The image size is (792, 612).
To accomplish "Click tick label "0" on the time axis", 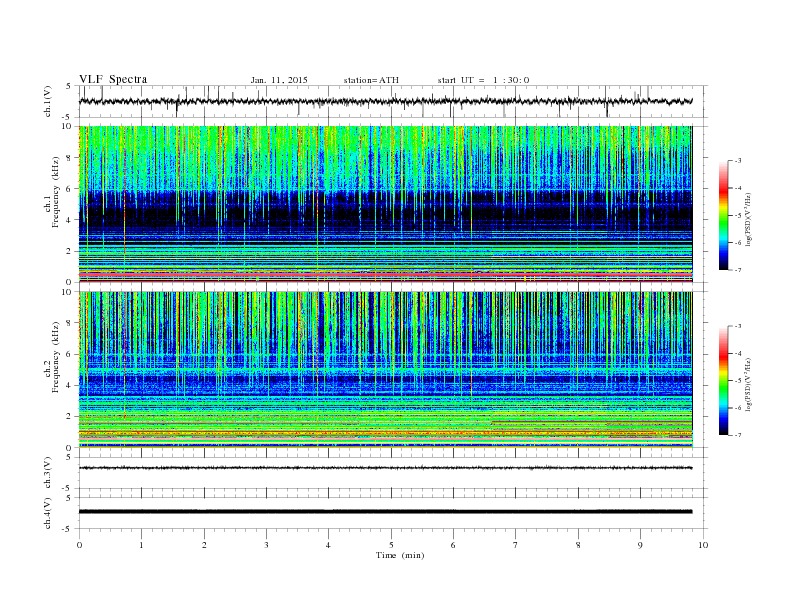I will 79,545.
